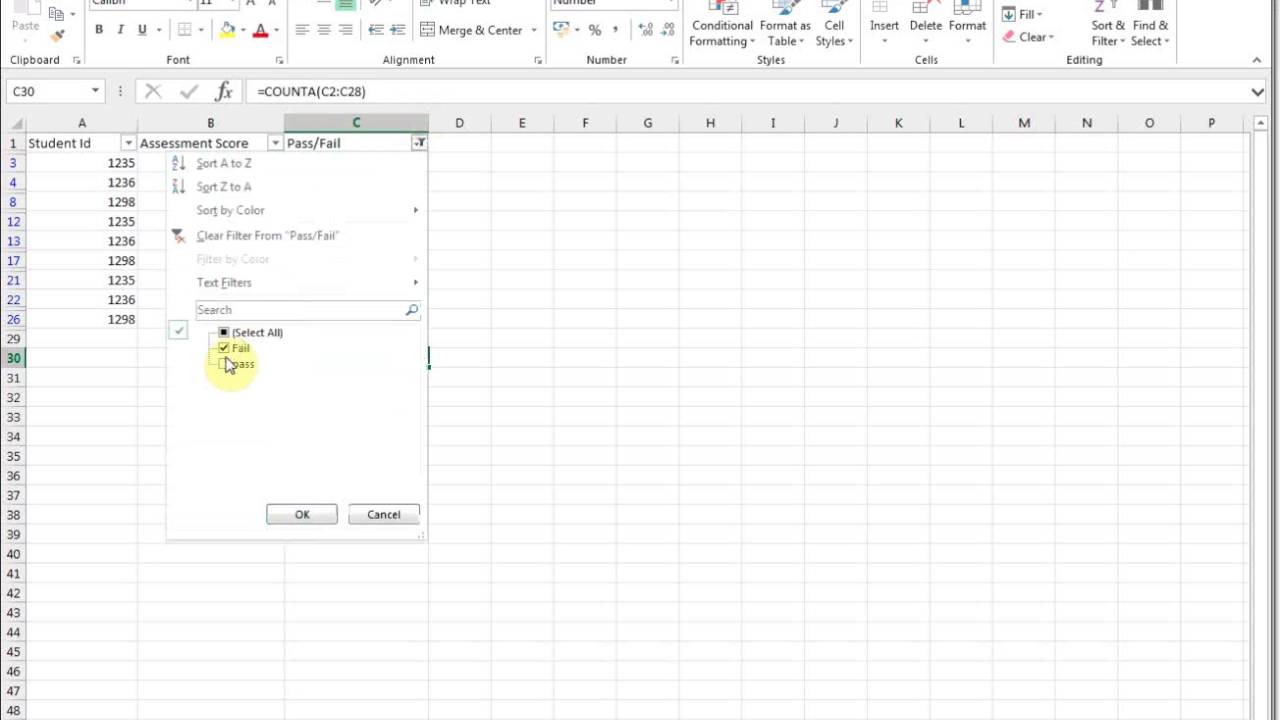Screen dimensions: 1280x720
Task: Click the Insert Function fx icon
Action: coord(224,91)
